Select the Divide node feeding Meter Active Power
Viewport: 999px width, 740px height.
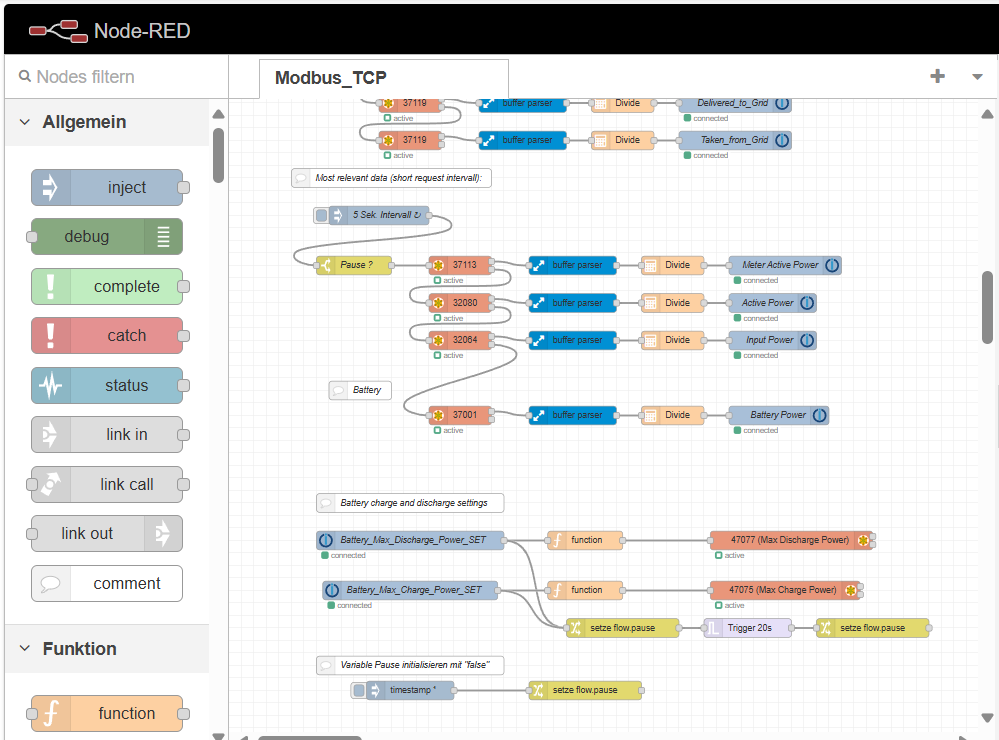[x=673, y=265]
